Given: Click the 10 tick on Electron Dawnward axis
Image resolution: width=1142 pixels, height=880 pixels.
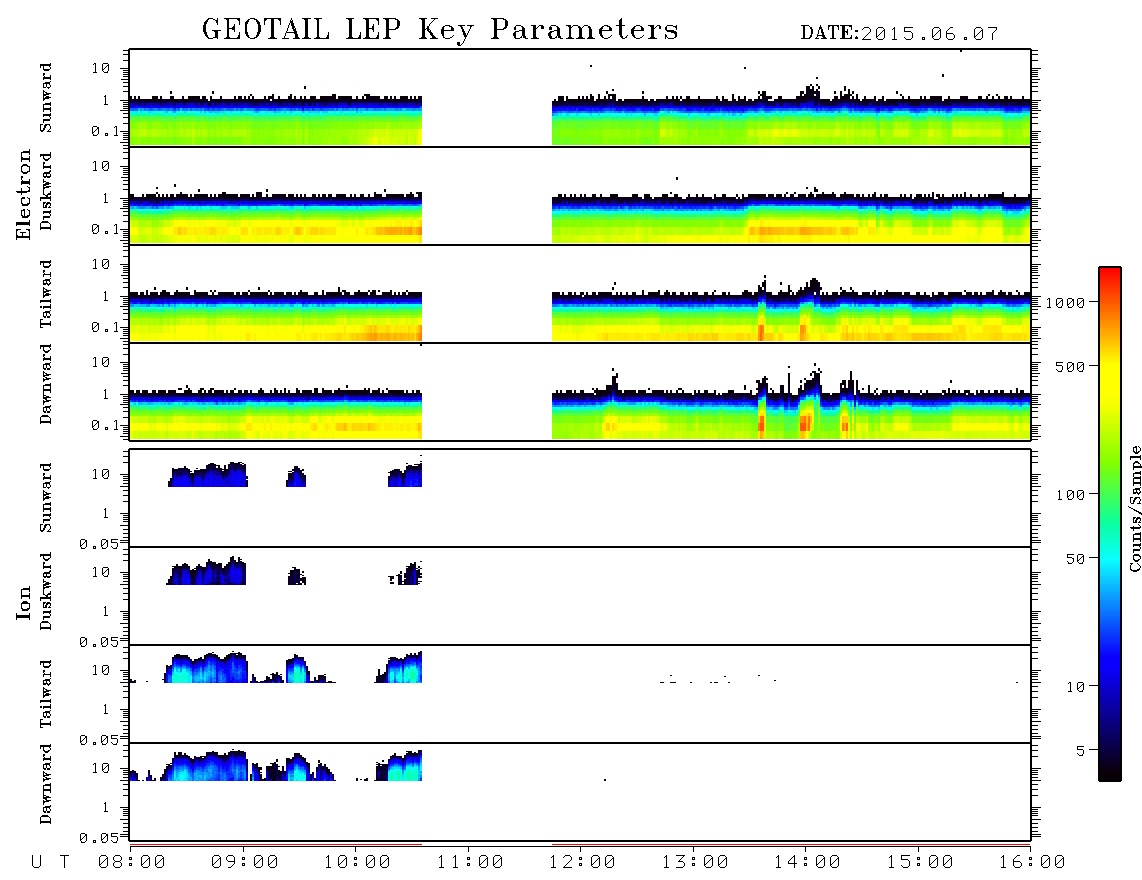Looking at the screenshot, I should click(101, 362).
